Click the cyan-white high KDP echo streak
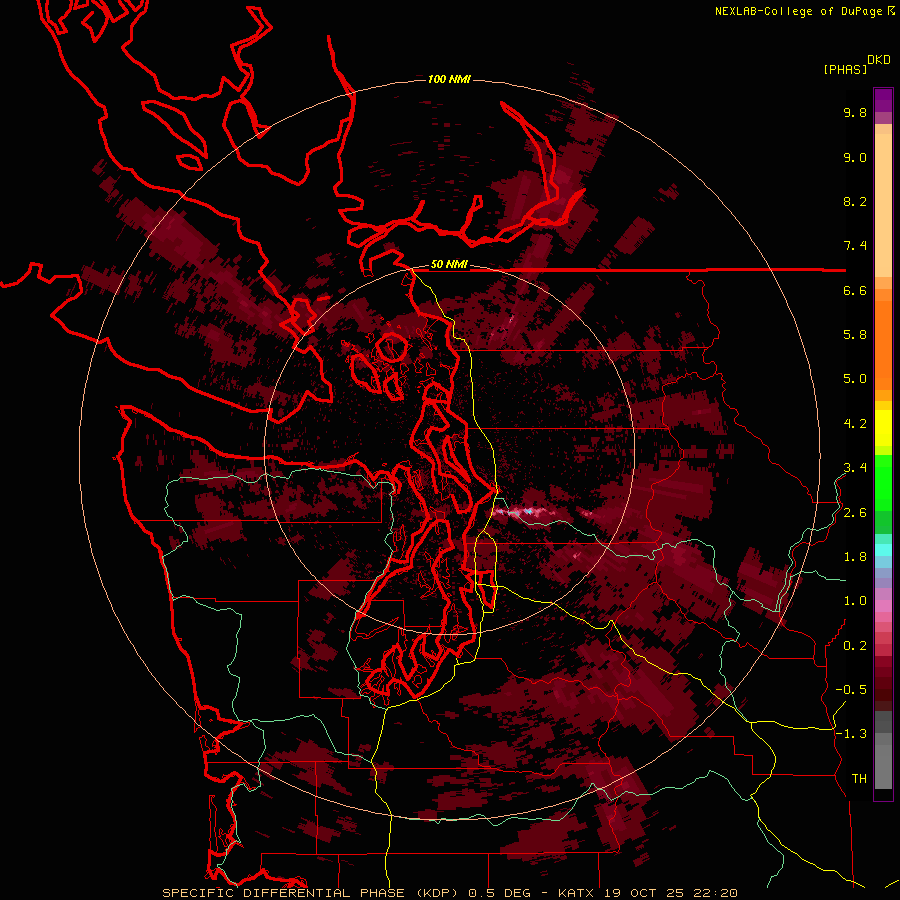This screenshot has height=900, width=900. (x=523, y=511)
